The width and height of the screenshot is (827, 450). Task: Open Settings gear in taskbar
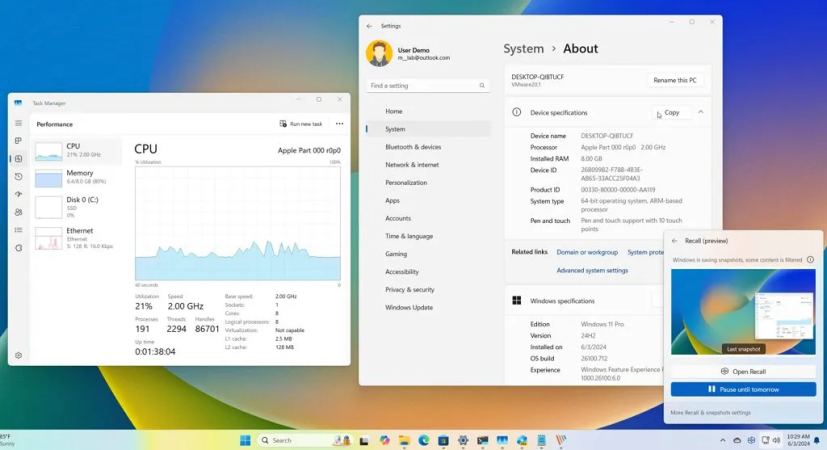[463, 441]
